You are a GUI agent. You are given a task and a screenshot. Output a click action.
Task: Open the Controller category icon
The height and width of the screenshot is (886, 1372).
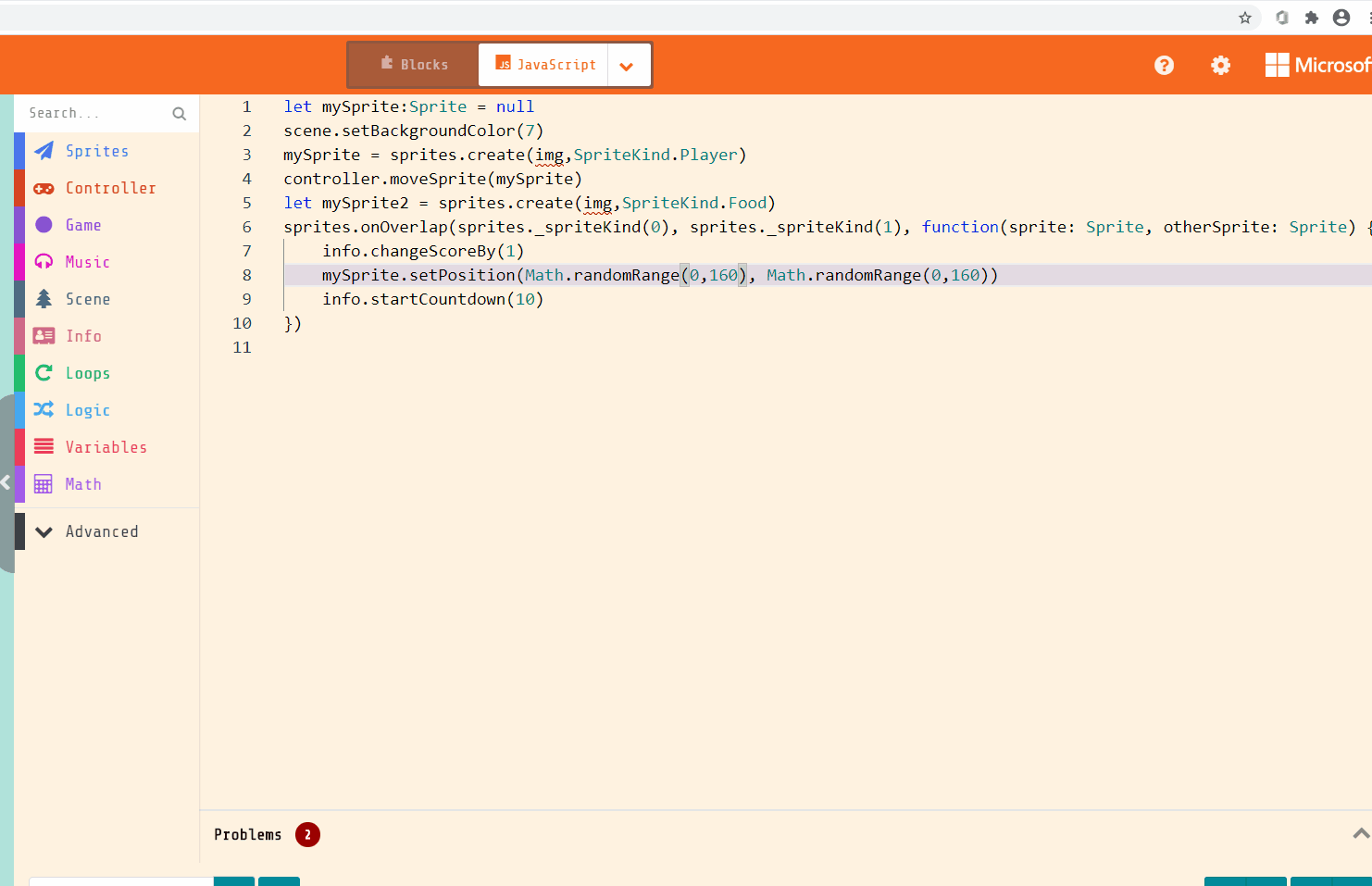pyautogui.click(x=43, y=187)
